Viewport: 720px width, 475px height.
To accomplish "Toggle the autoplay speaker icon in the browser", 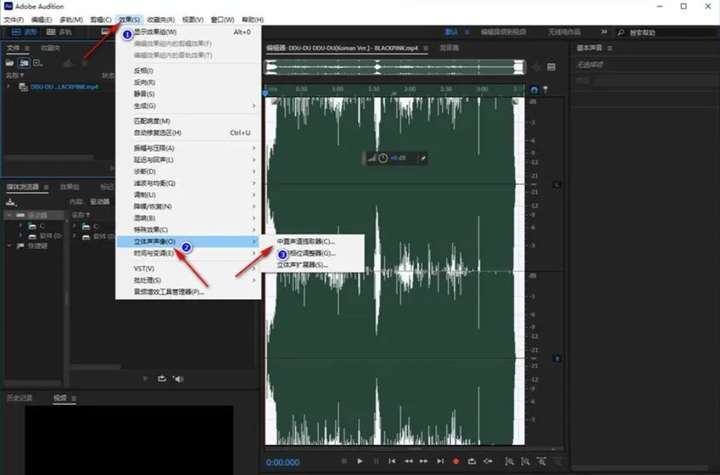I will (x=179, y=379).
